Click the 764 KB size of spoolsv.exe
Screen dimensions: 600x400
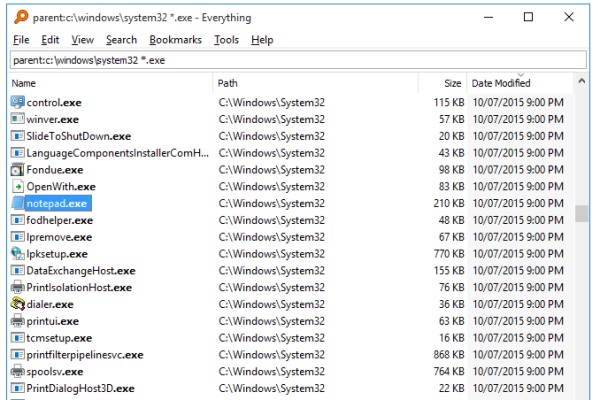tap(449, 372)
